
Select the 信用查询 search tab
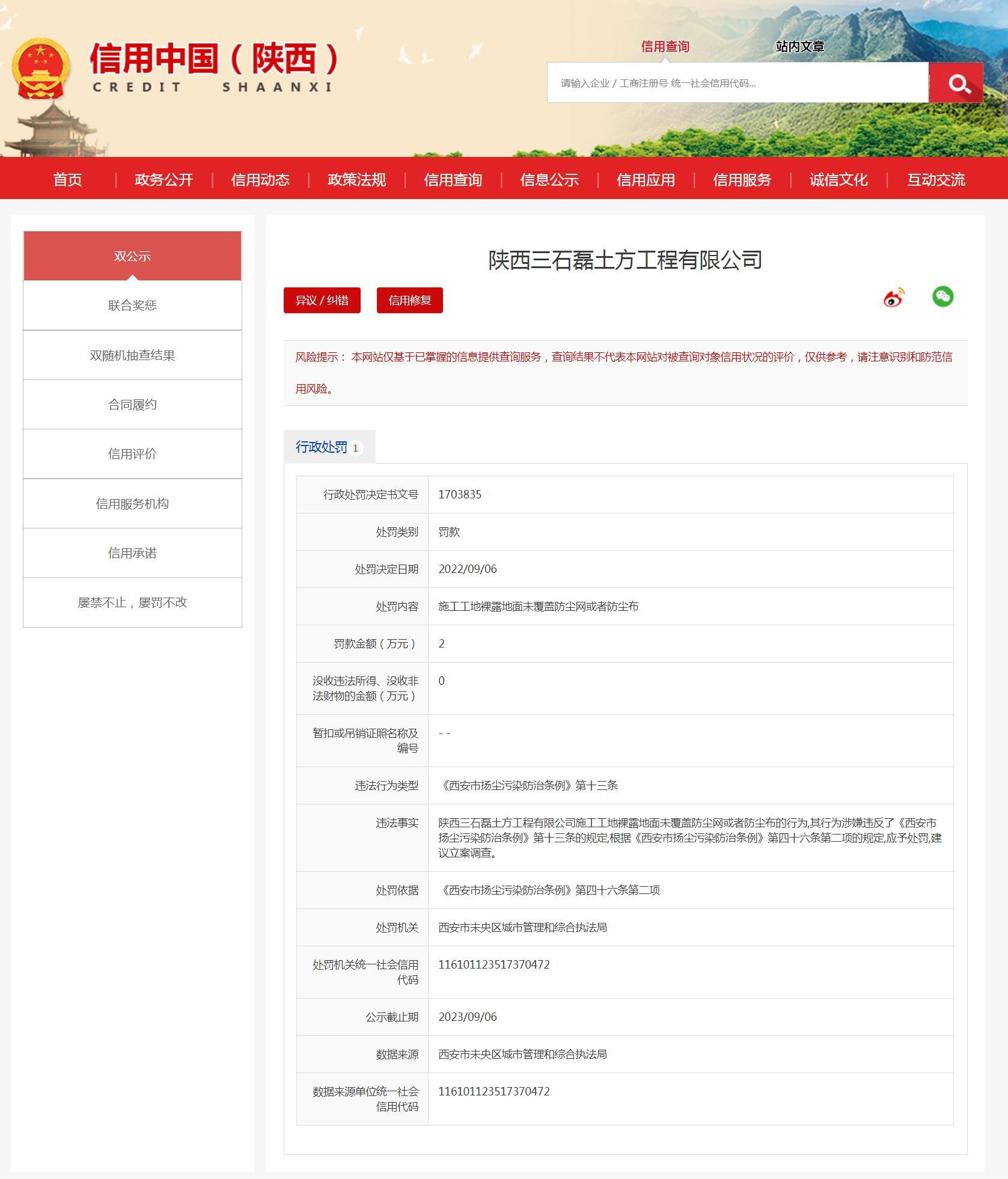coord(665,47)
